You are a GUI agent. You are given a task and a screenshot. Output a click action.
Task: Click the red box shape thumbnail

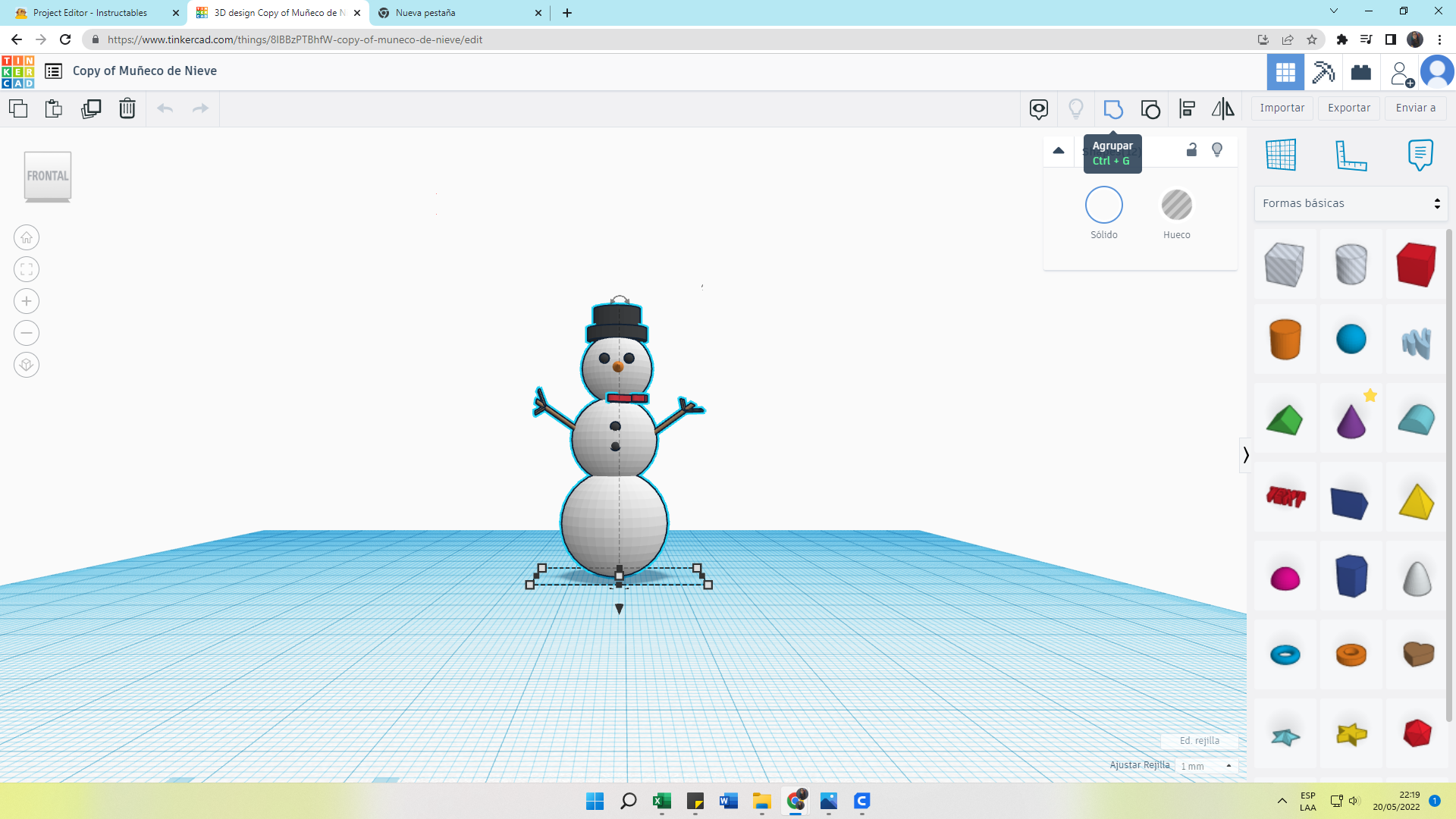coord(1416,265)
